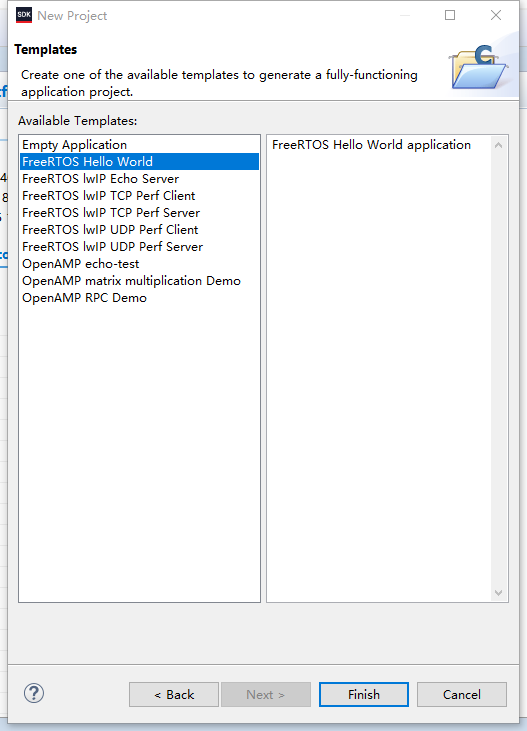
Task: Choose FreeRTOS lwIP Echo Server template
Action: tap(139, 179)
